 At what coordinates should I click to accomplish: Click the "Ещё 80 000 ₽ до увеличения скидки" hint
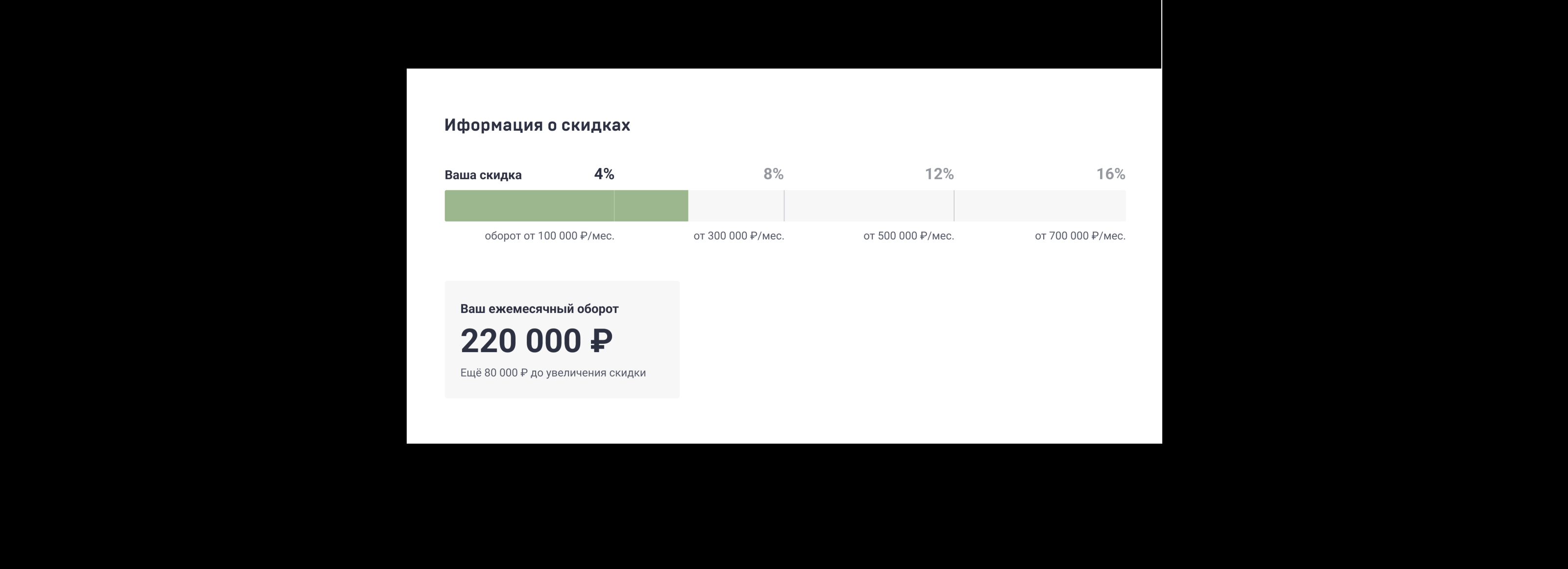click(553, 373)
